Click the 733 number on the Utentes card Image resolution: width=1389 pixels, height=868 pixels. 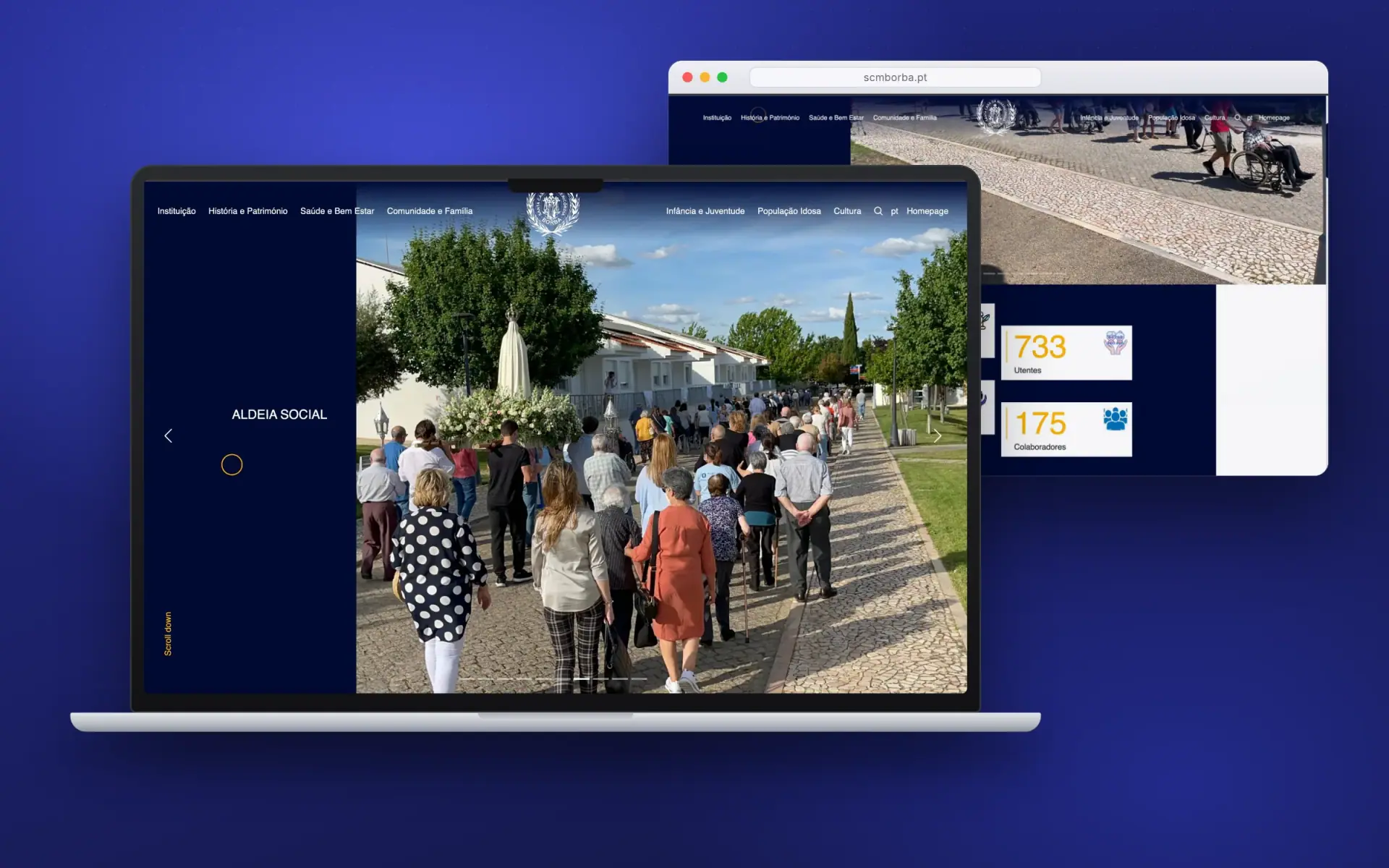click(x=1040, y=347)
